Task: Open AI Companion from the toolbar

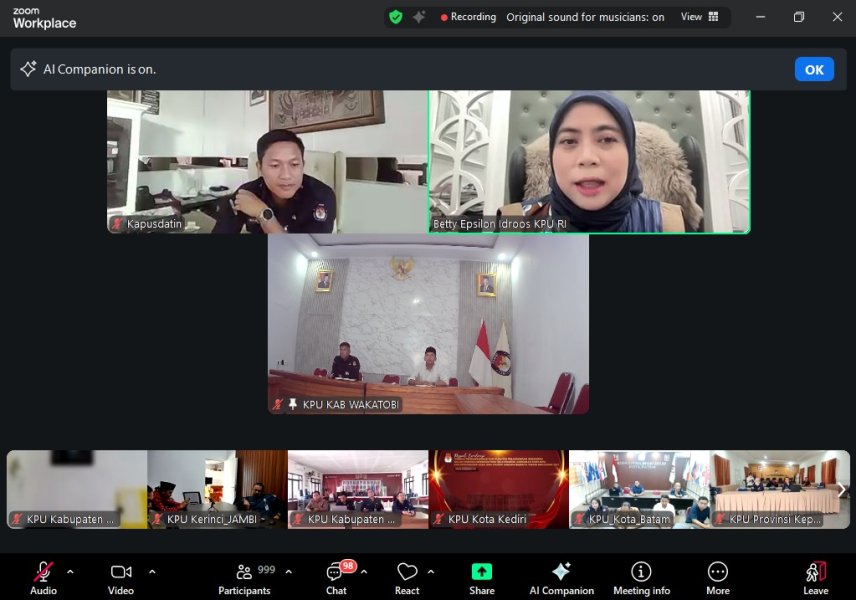Action: pos(561,577)
